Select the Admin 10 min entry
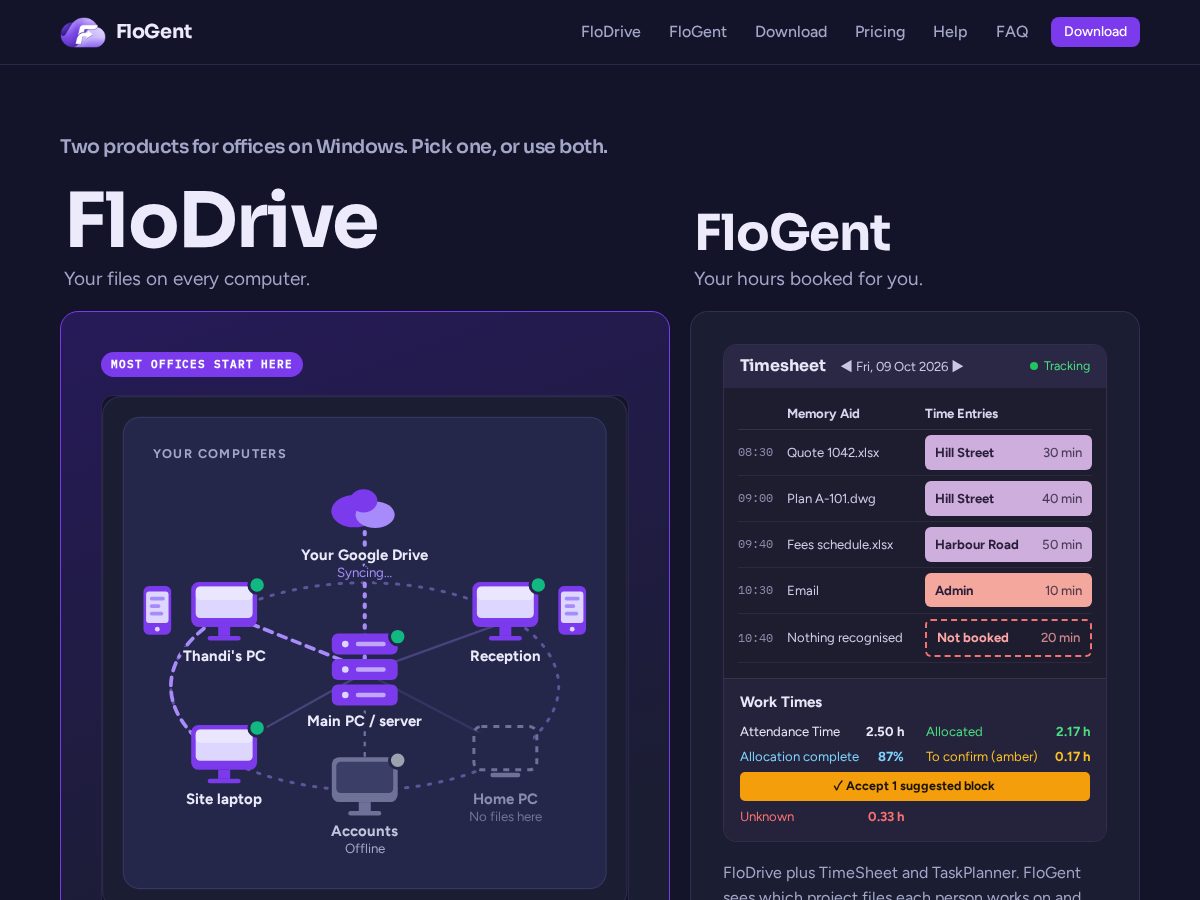 click(1008, 590)
